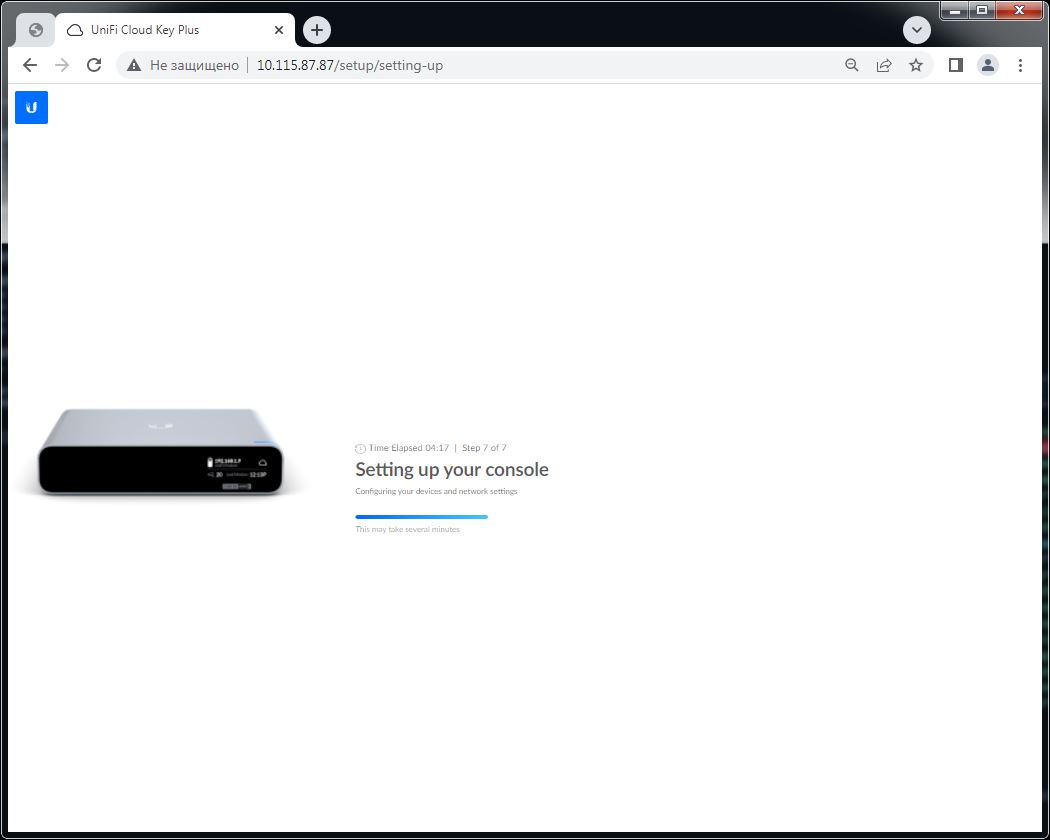
Task: Click the browser forward arrow
Action: click(62, 65)
